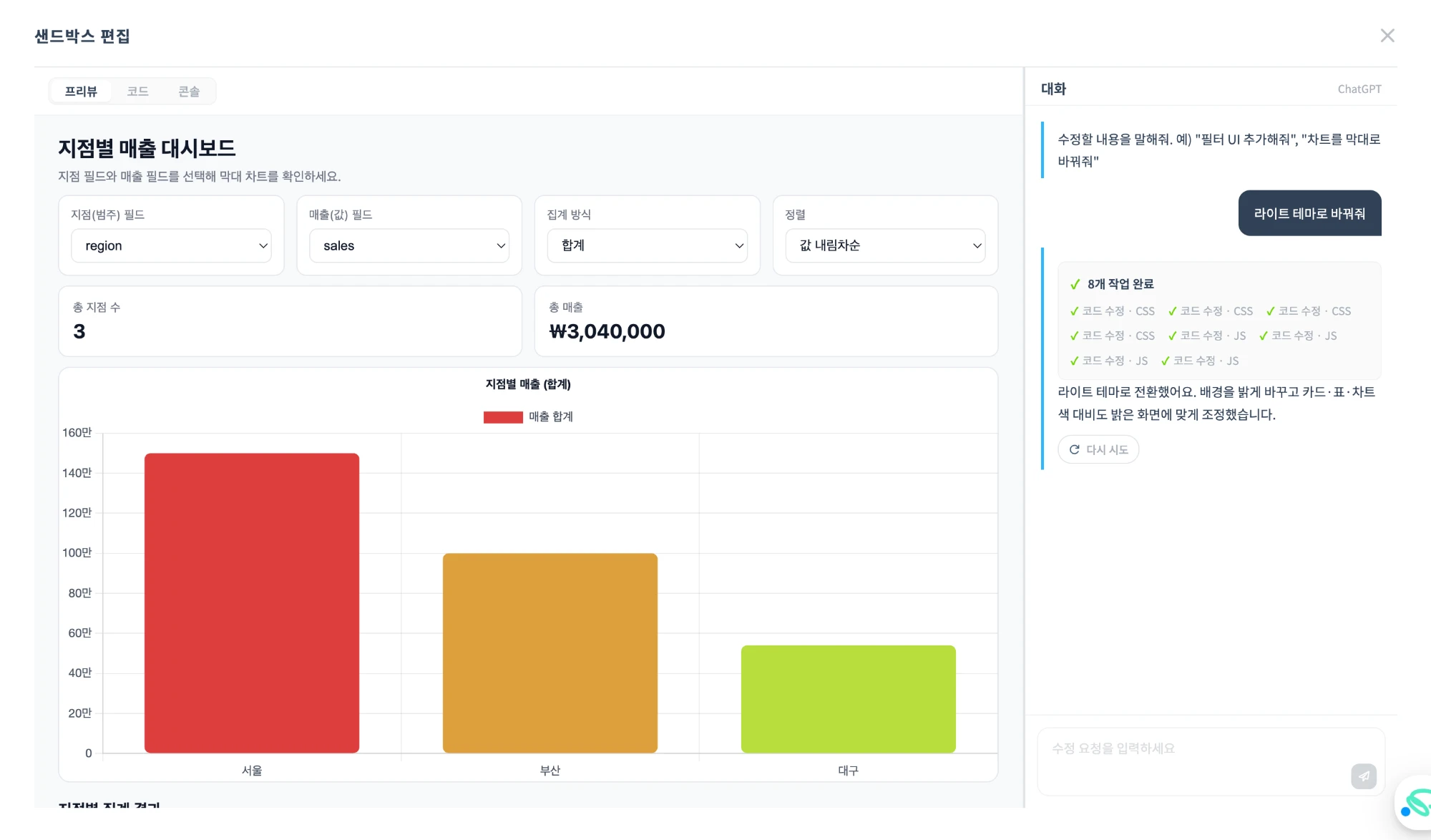Click the retry circular arrow icon
The width and height of the screenshot is (1431, 840).
click(1074, 449)
